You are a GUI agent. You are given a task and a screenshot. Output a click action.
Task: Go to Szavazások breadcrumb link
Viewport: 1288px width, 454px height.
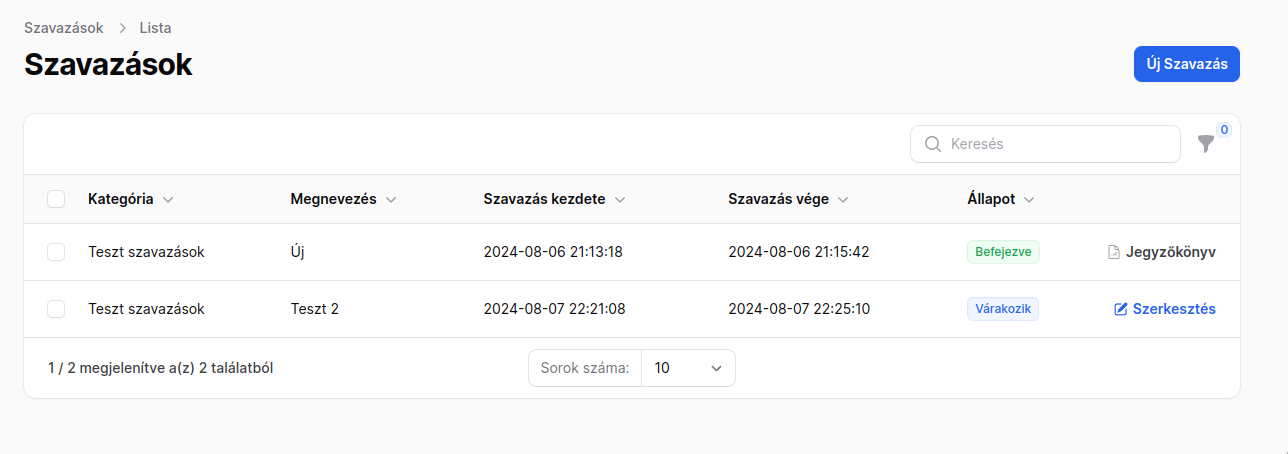pos(64,28)
